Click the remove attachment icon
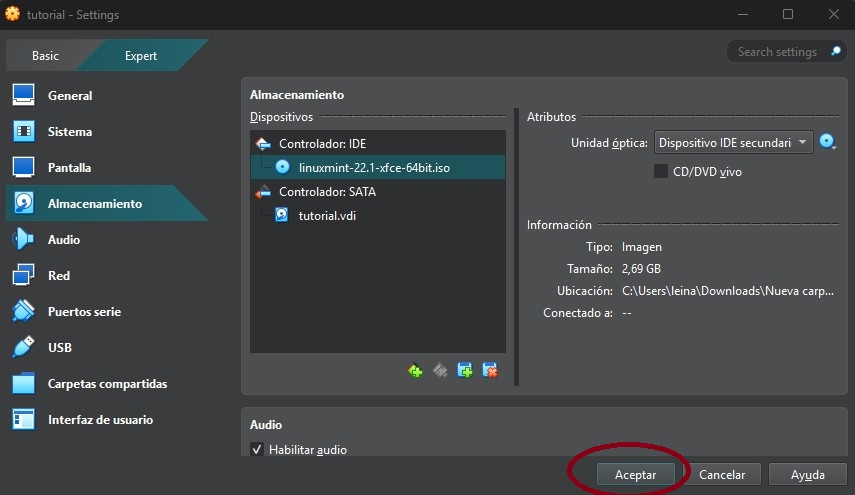This screenshot has height=495, width=855. (490, 371)
